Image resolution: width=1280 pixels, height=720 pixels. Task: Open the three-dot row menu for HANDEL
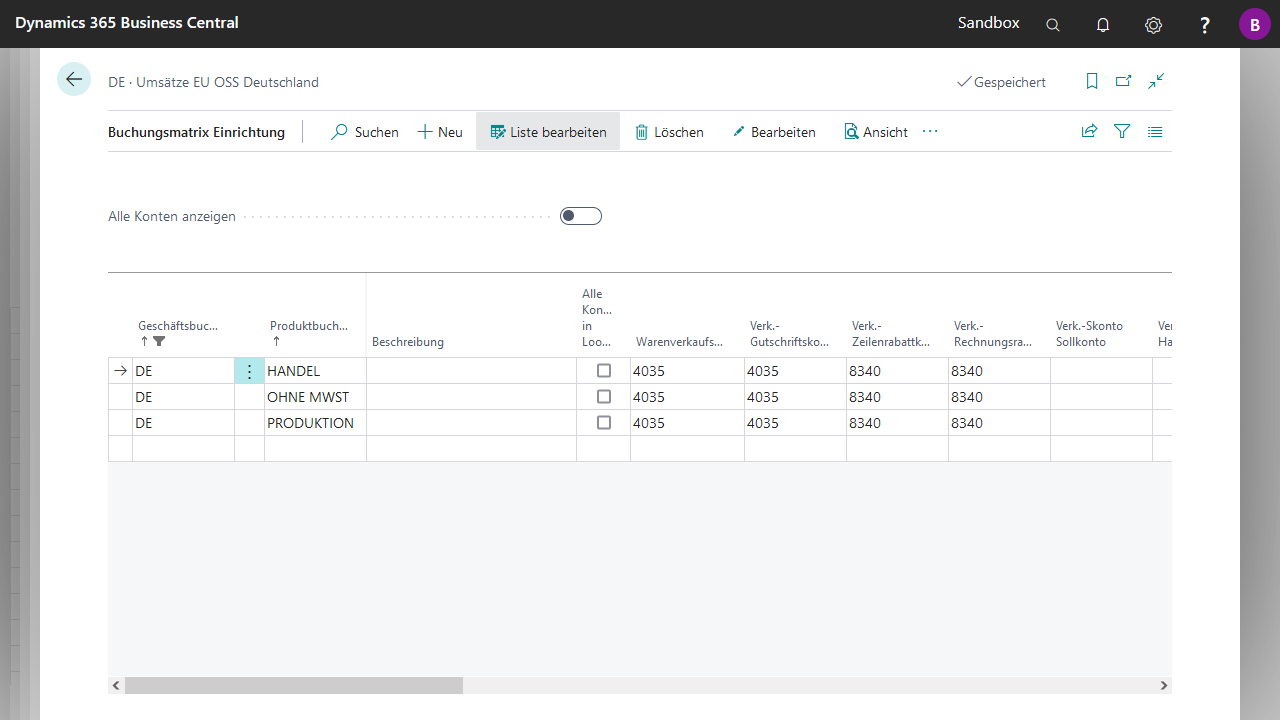pos(249,371)
